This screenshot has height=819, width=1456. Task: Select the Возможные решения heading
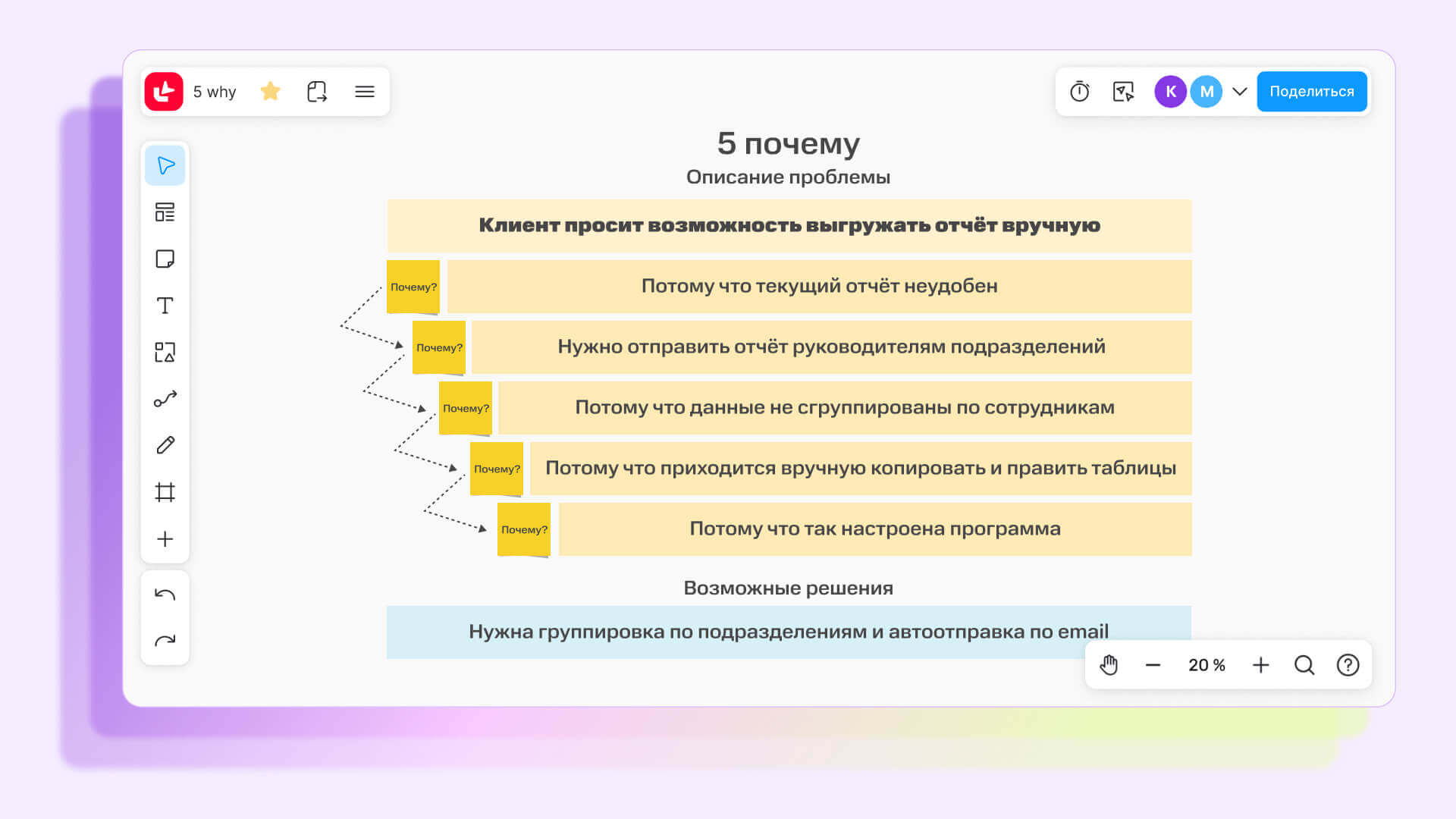pos(788,588)
